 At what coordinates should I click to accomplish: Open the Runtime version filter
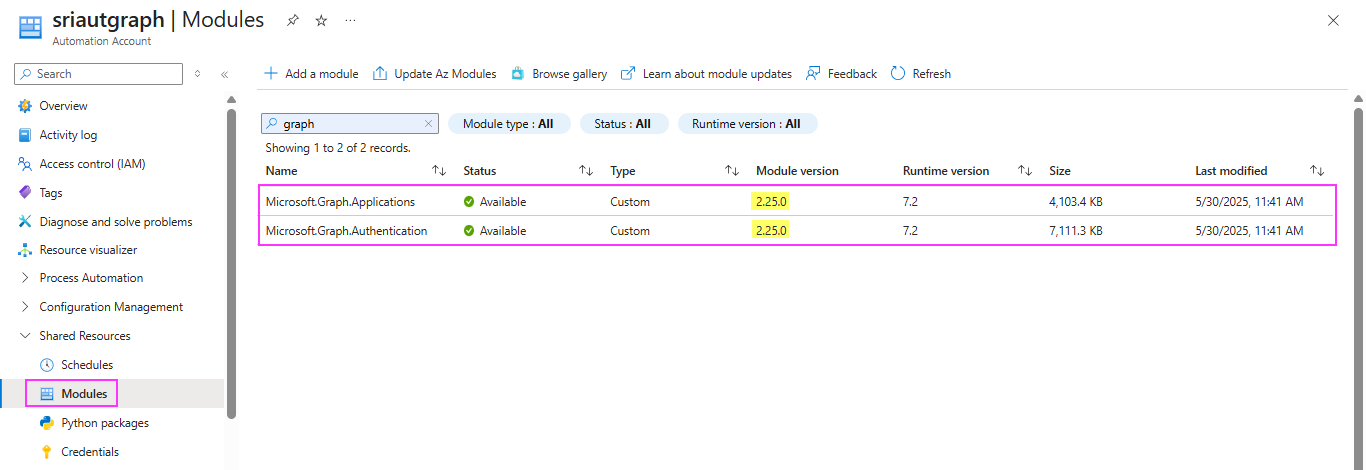(748, 124)
